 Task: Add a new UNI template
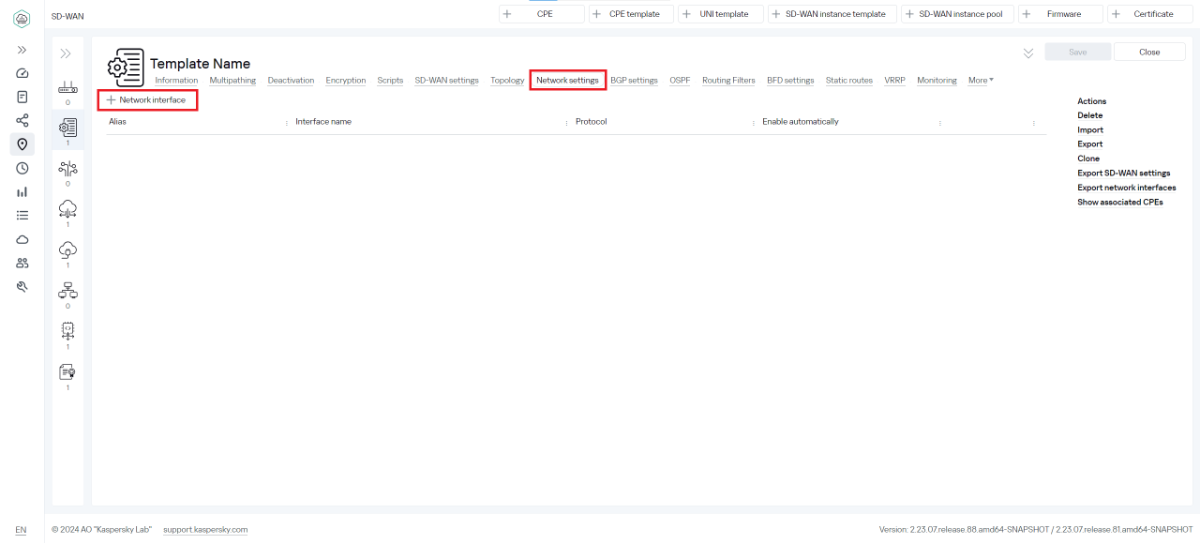pos(720,14)
